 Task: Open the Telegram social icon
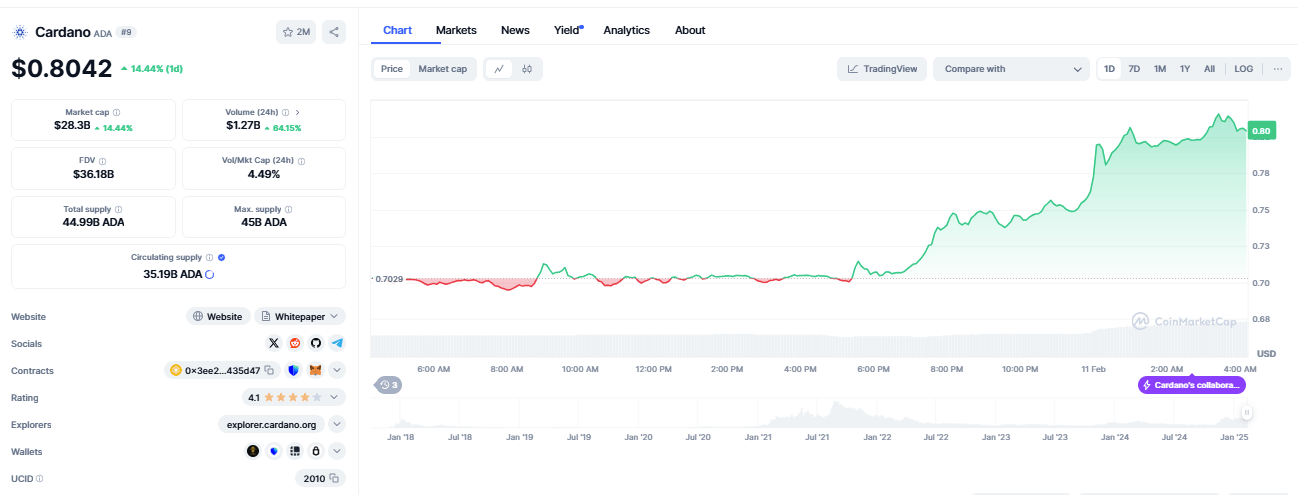337,343
